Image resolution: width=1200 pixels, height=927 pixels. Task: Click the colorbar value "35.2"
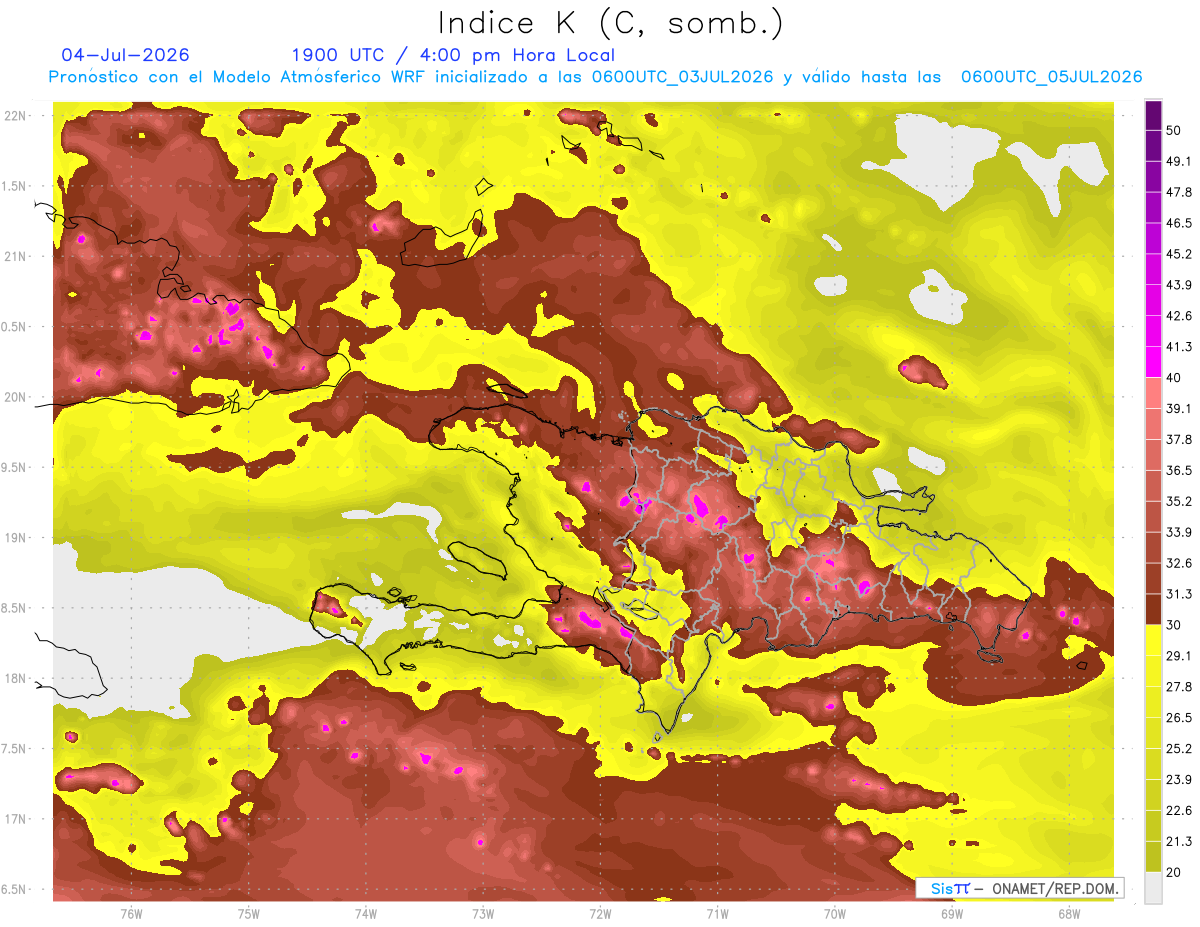tap(1180, 501)
